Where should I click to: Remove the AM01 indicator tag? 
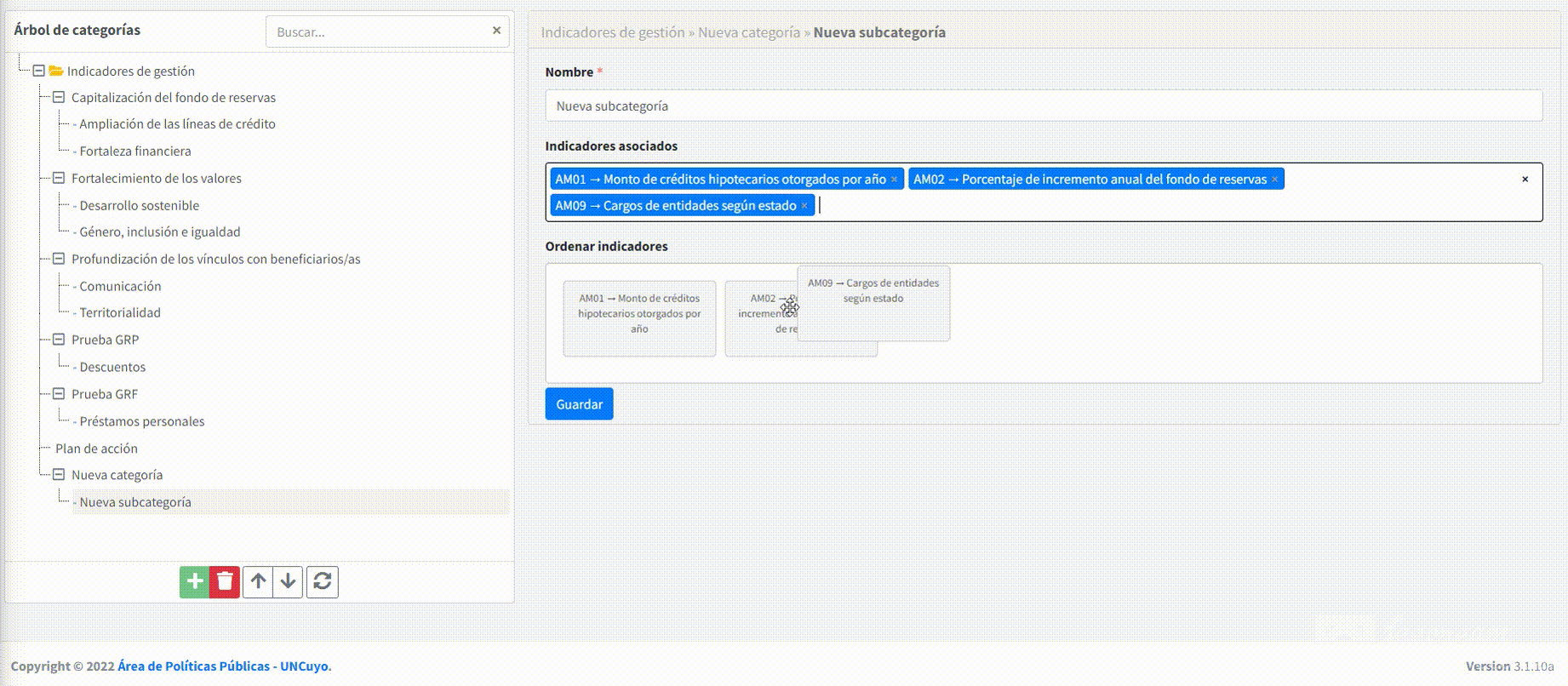894,180
